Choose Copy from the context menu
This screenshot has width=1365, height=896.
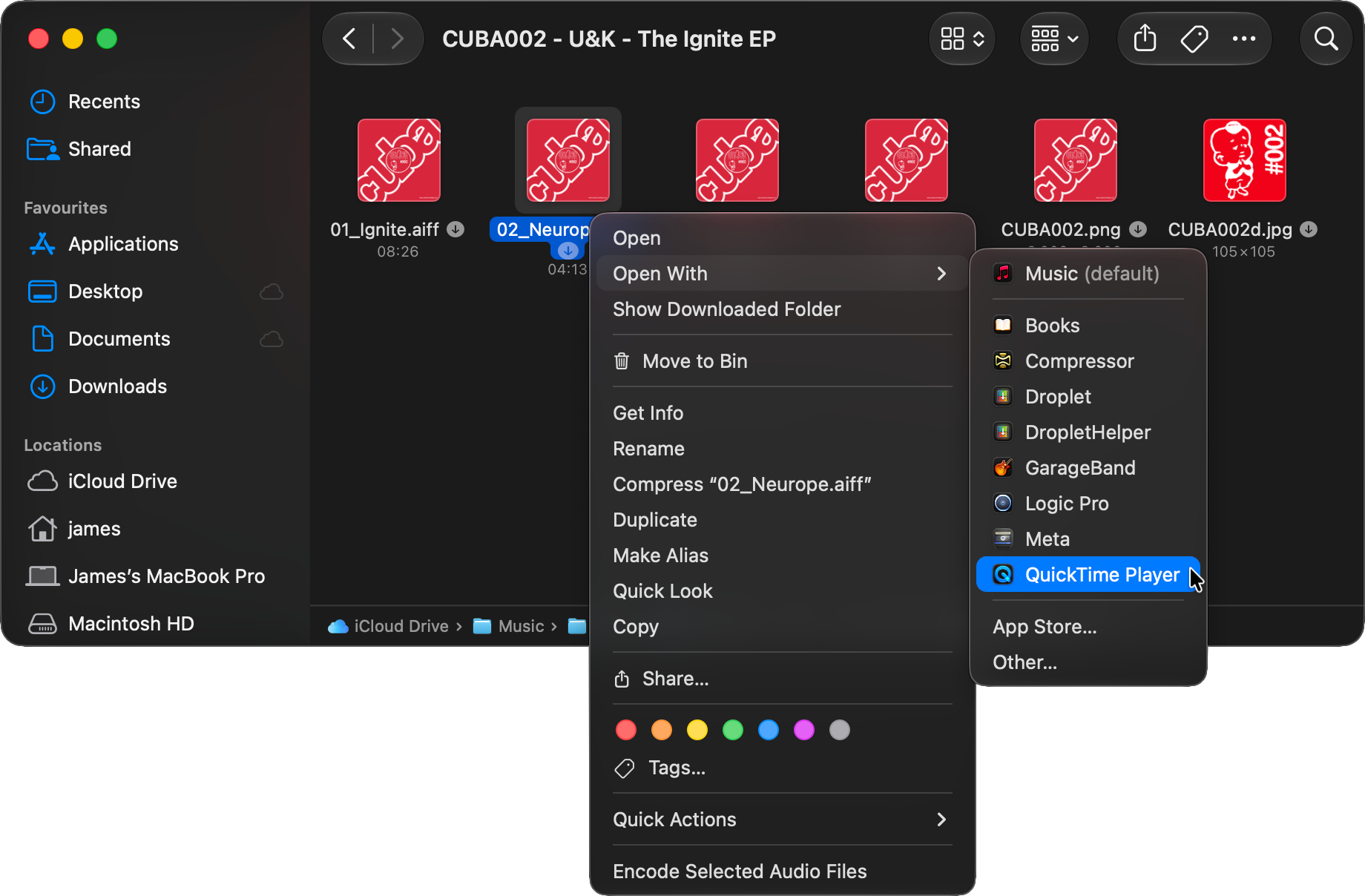point(782,627)
